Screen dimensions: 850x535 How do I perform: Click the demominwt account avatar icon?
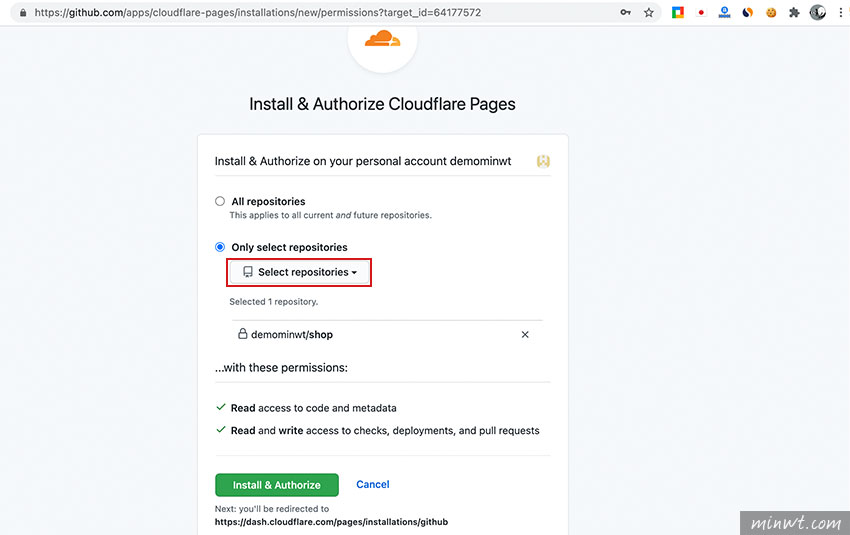pyautogui.click(x=543, y=161)
